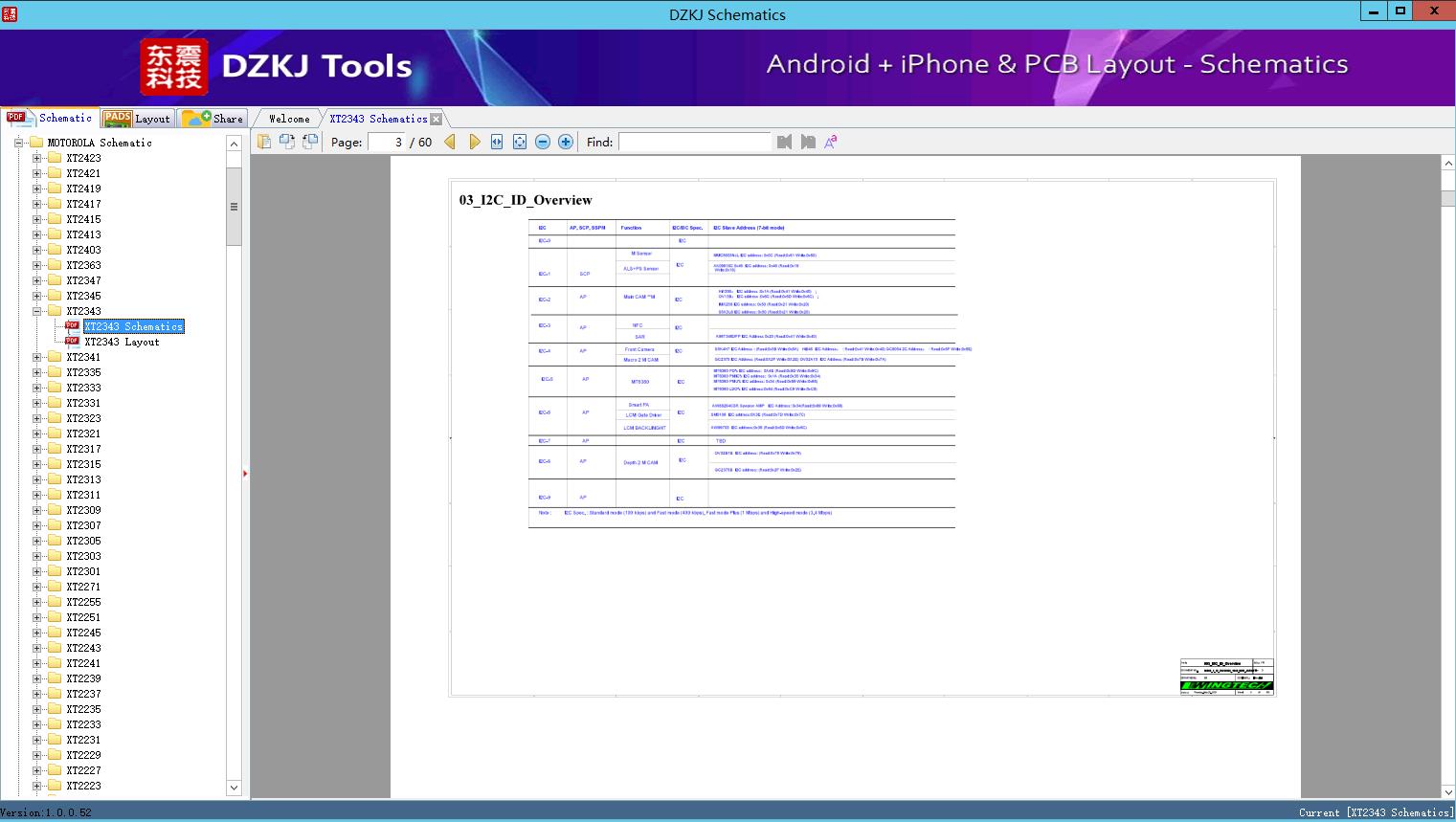Click the find next icon
The height and width of the screenshot is (822, 1456).
click(808, 142)
